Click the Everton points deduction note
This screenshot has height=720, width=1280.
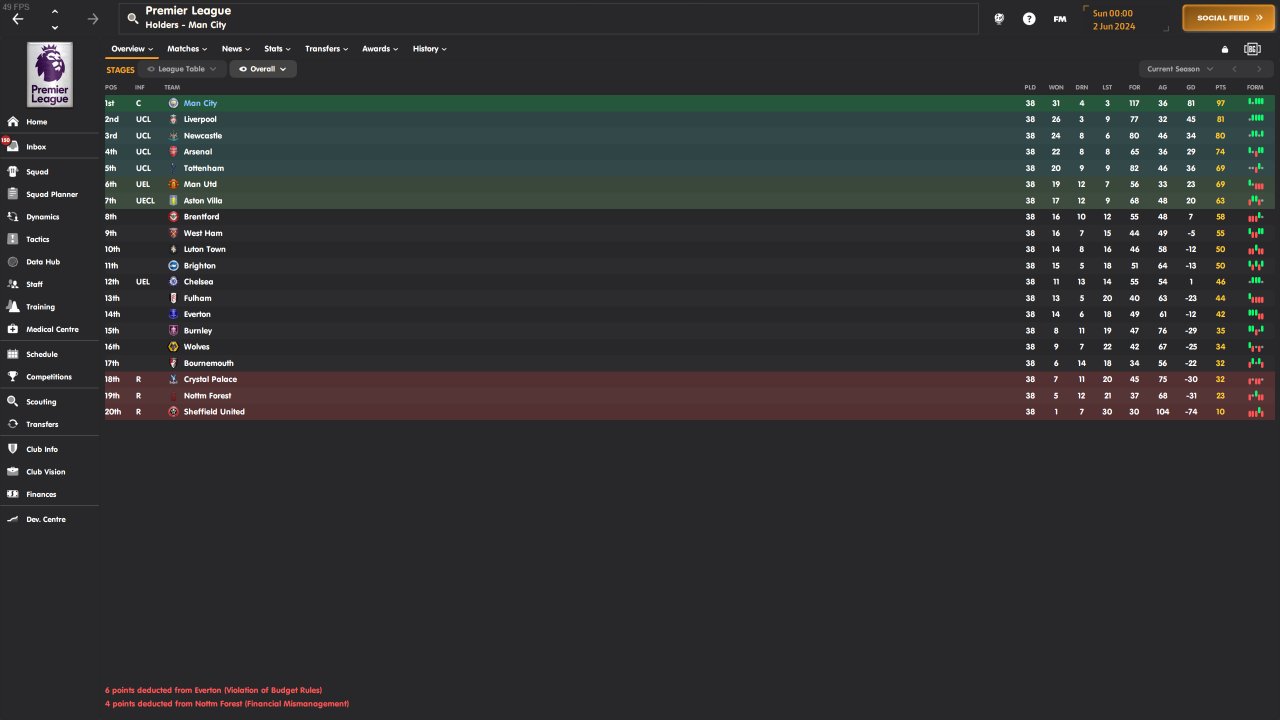click(x=213, y=690)
